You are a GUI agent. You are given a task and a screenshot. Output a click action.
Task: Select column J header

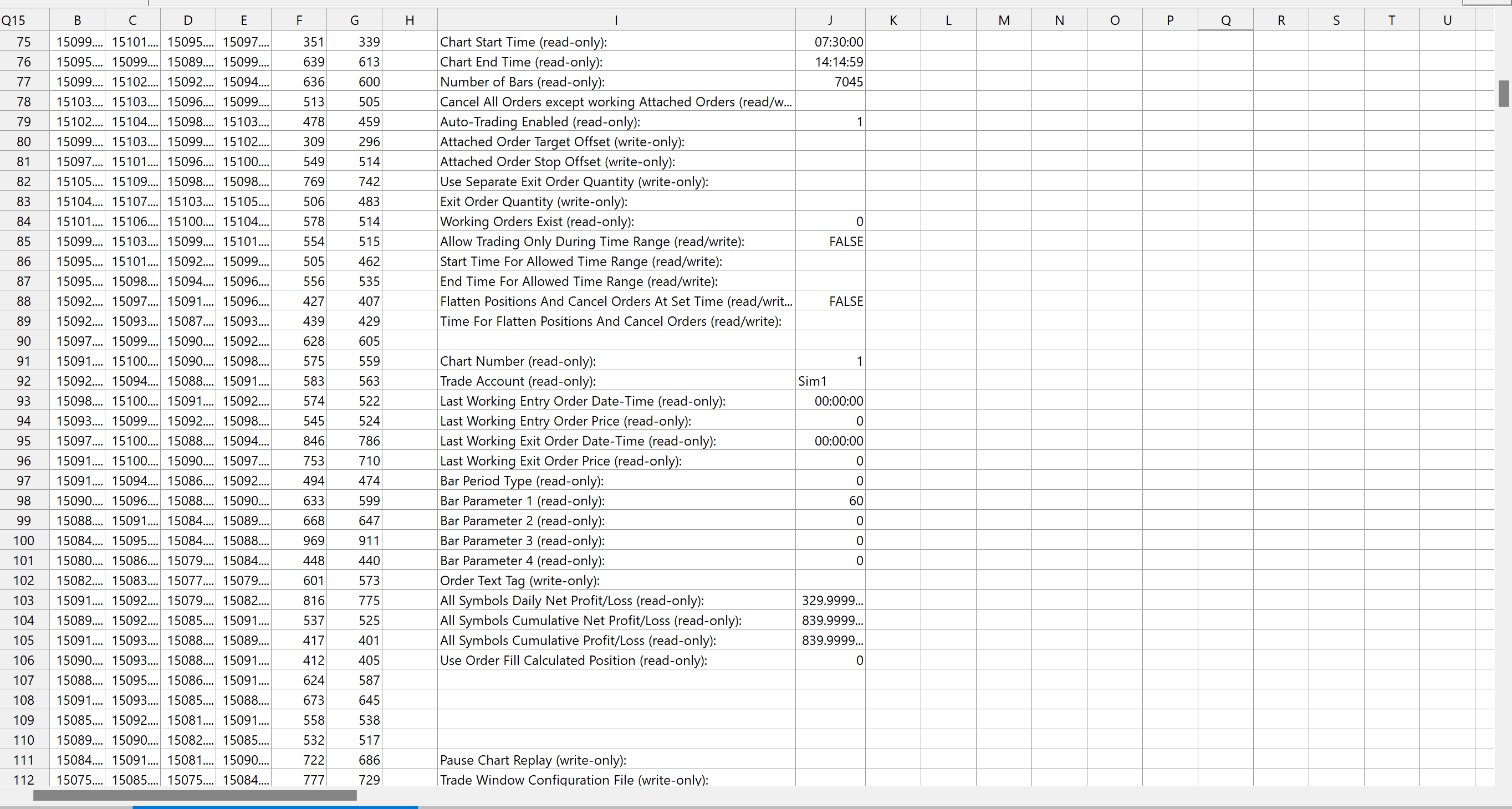coord(830,21)
